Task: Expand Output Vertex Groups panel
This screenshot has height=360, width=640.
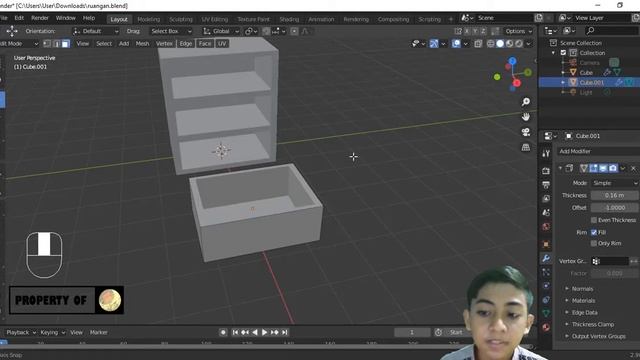Action: point(598,336)
